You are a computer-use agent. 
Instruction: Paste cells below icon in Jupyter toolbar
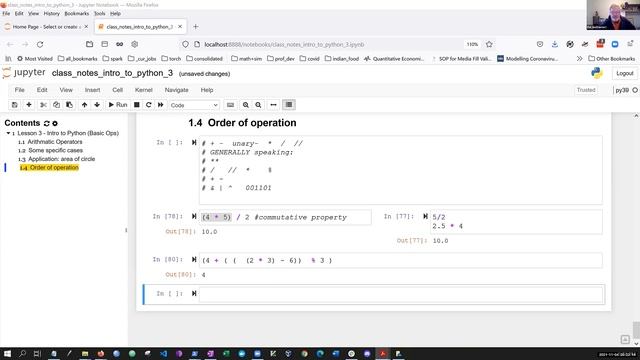click(69, 105)
